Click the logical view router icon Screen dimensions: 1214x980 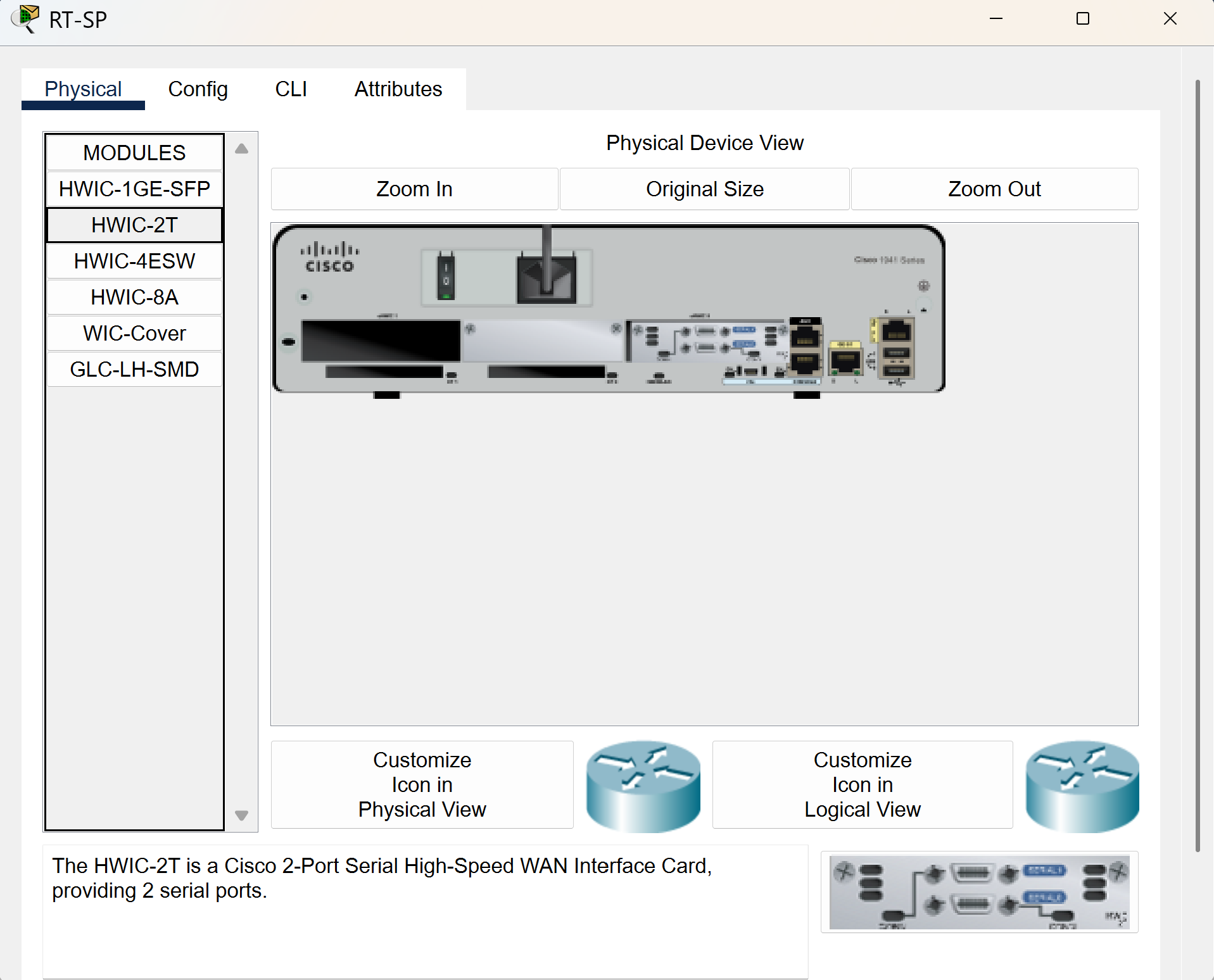point(1082,786)
